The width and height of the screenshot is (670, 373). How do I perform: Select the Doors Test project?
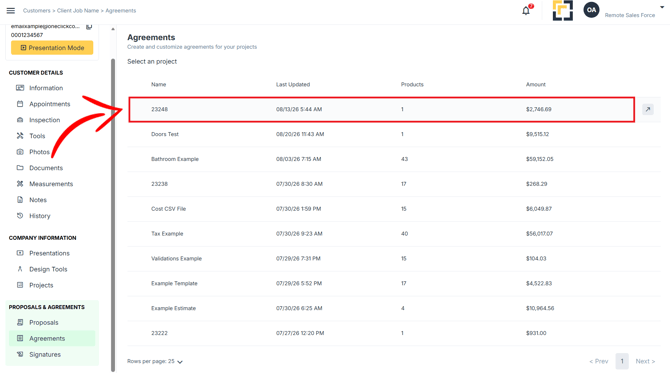394,134
